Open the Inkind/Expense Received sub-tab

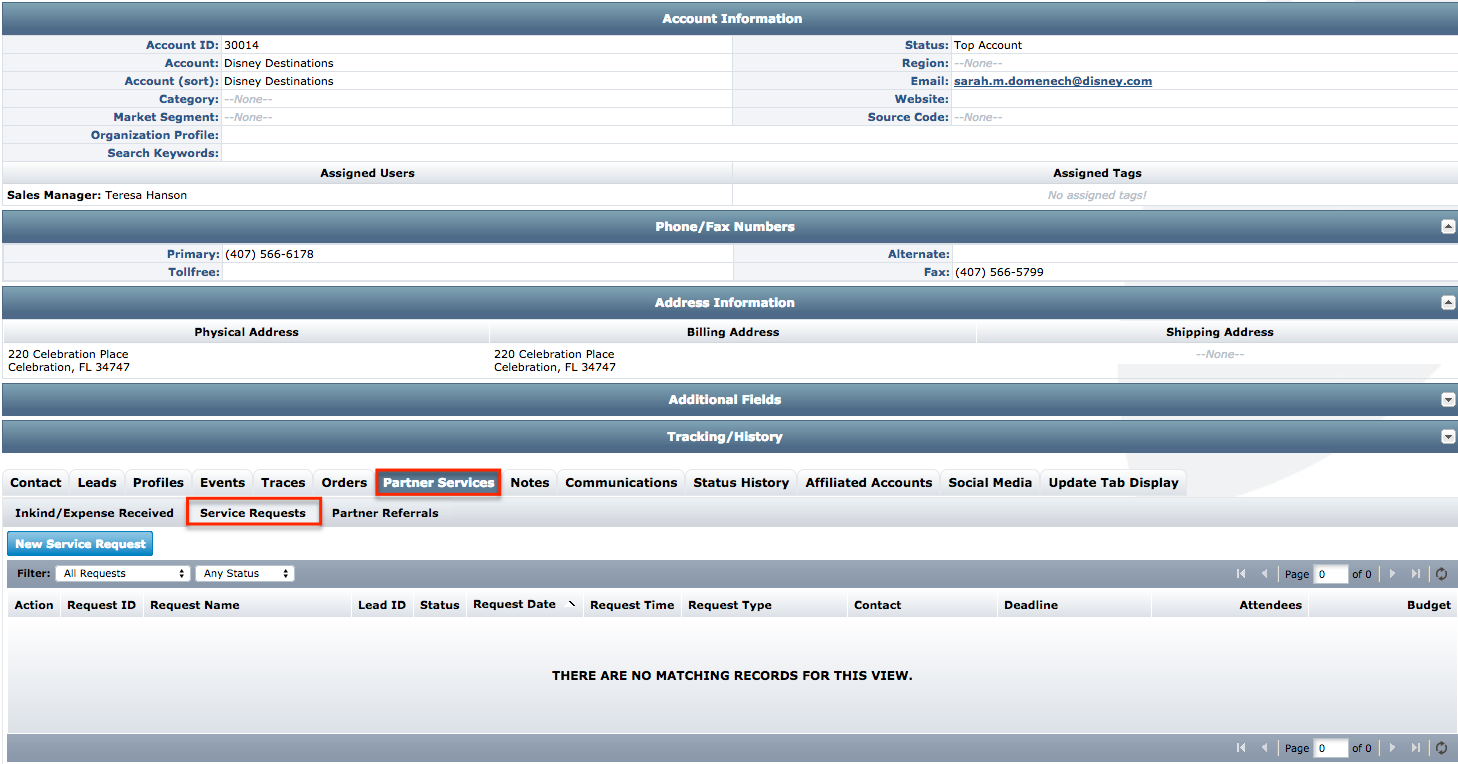pyautogui.click(x=94, y=513)
